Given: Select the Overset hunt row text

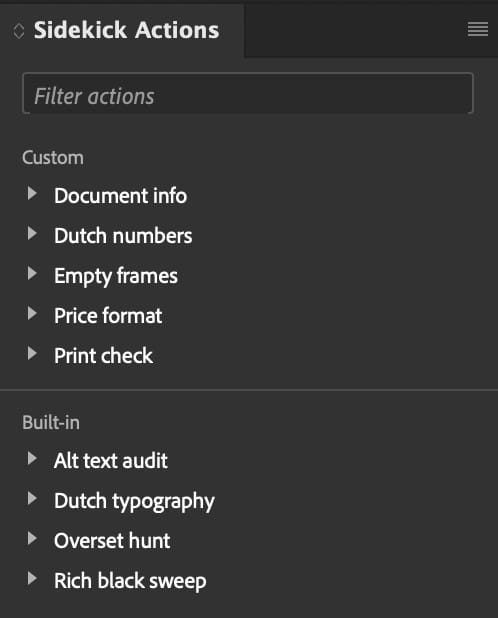Looking at the screenshot, I should [x=112, y=541].
